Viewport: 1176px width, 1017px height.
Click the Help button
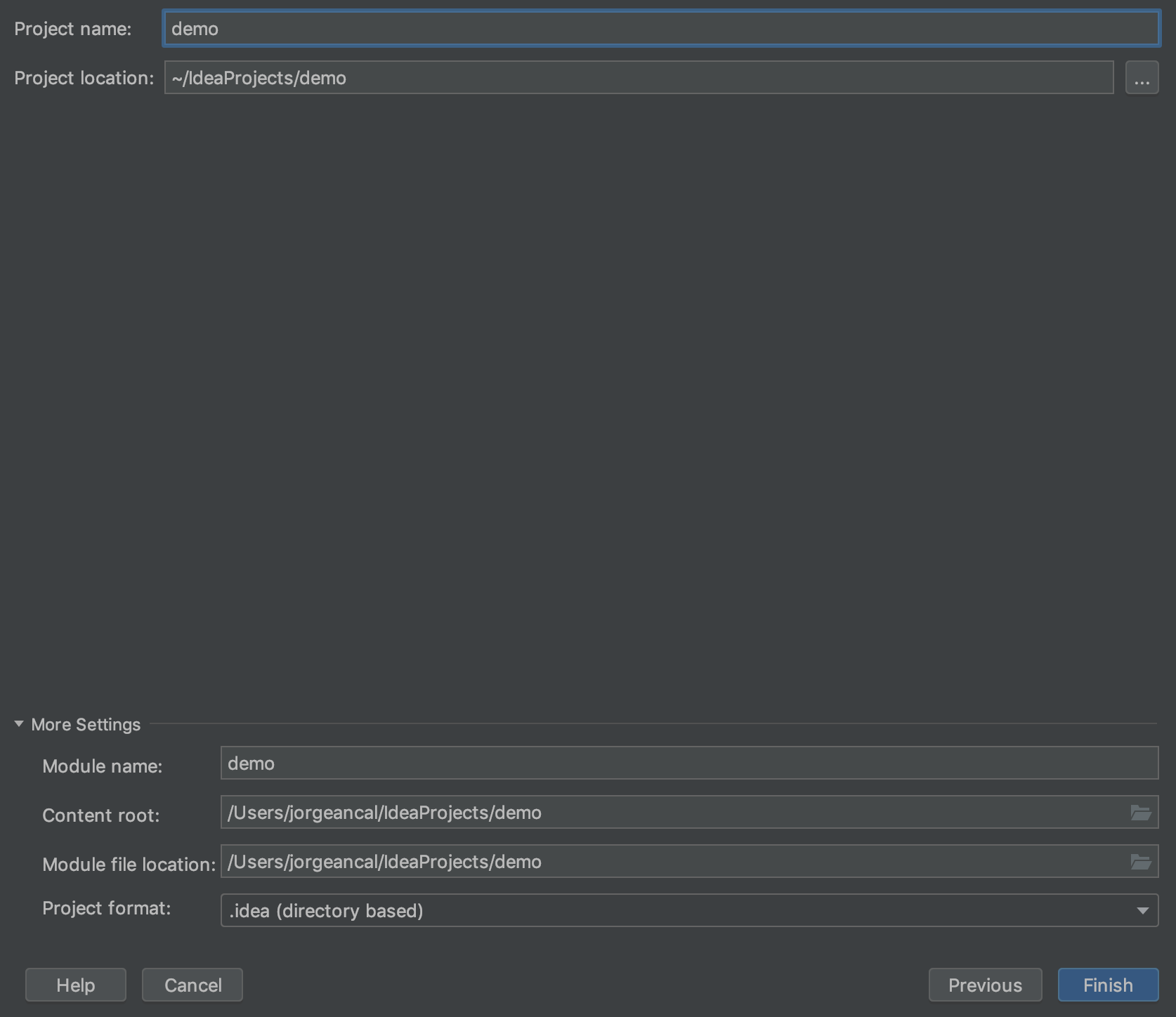(76, 985)
